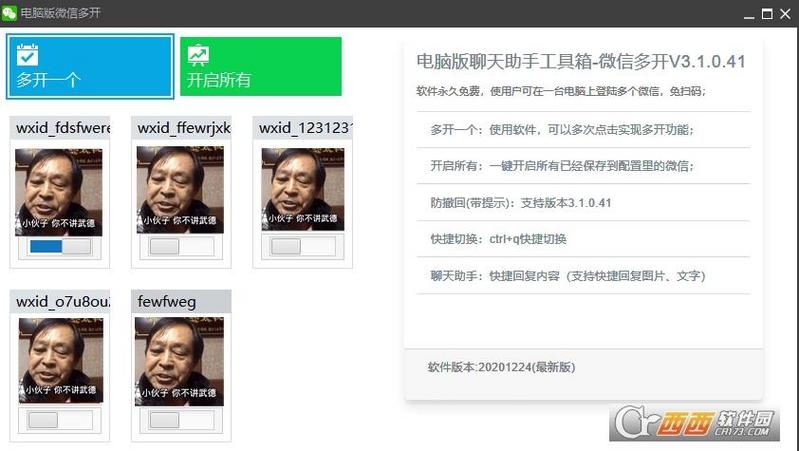Click the 电脑版微信多开 window title text
Viewport: 799px width, 451px height.
(x=60, y=13)
